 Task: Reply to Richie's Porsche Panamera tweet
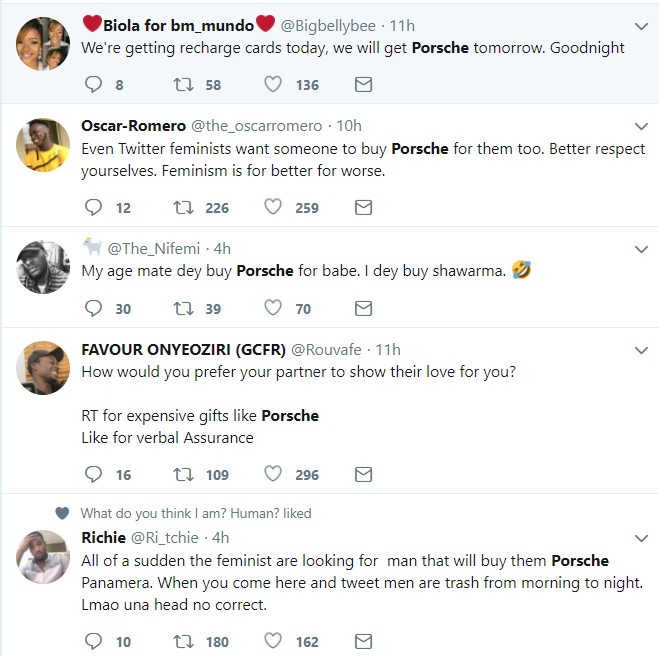pos(93,641)
